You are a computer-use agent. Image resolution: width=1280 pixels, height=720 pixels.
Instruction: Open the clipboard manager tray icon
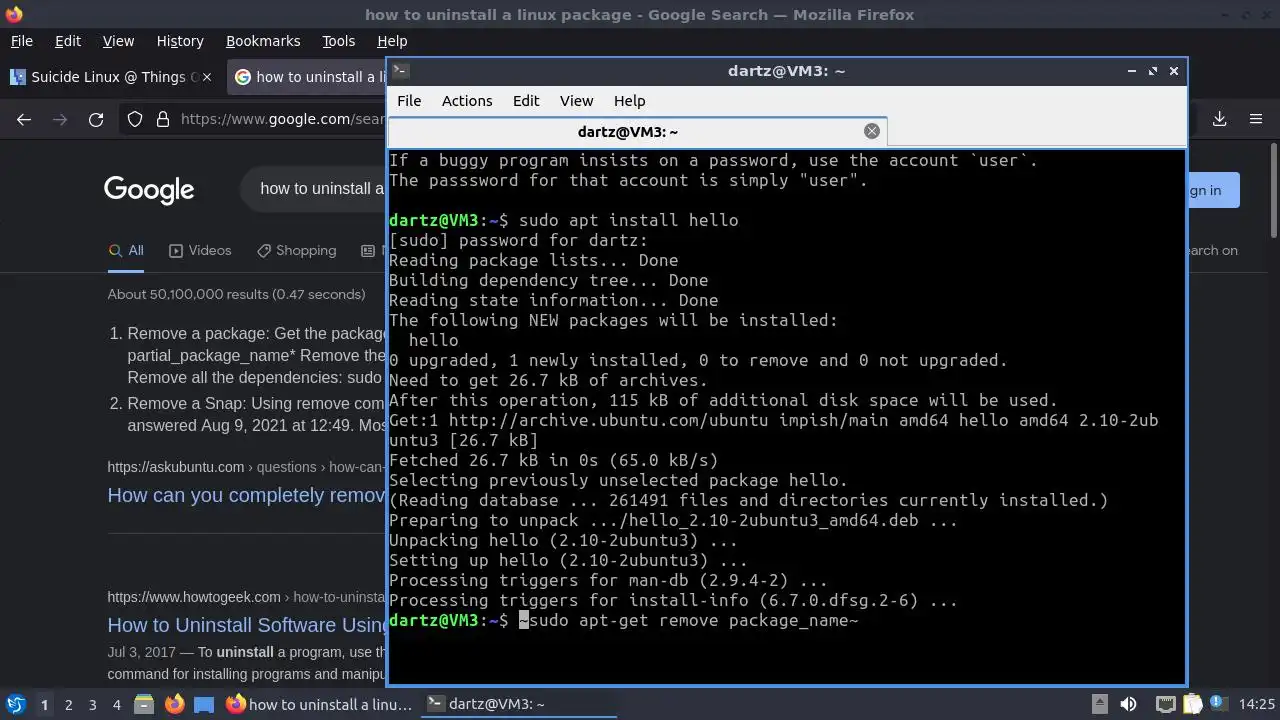click(x=1192, y=704)
